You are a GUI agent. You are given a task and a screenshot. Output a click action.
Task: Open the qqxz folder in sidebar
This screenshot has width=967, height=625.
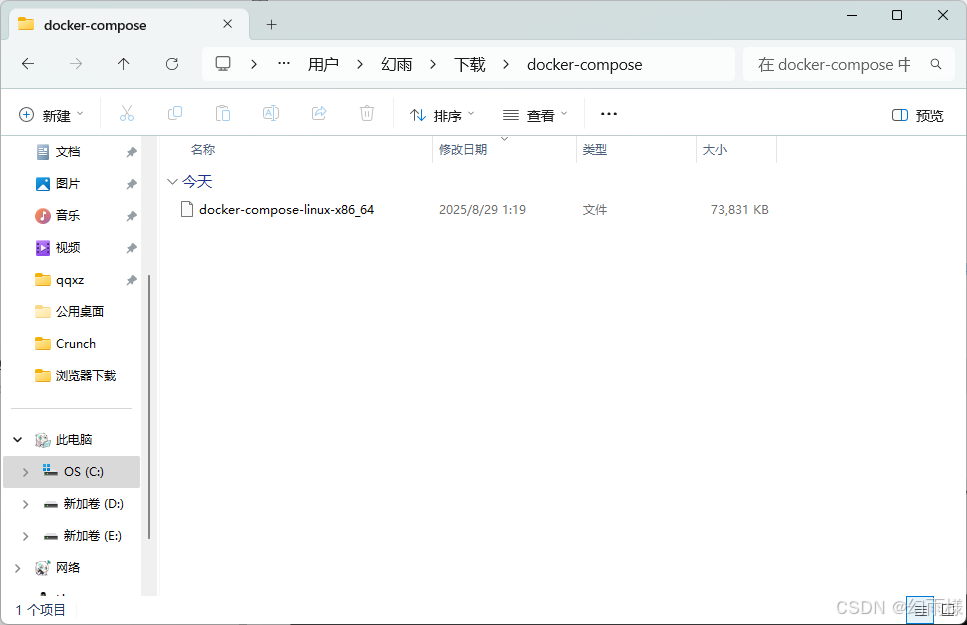click(x=70, y=280)
